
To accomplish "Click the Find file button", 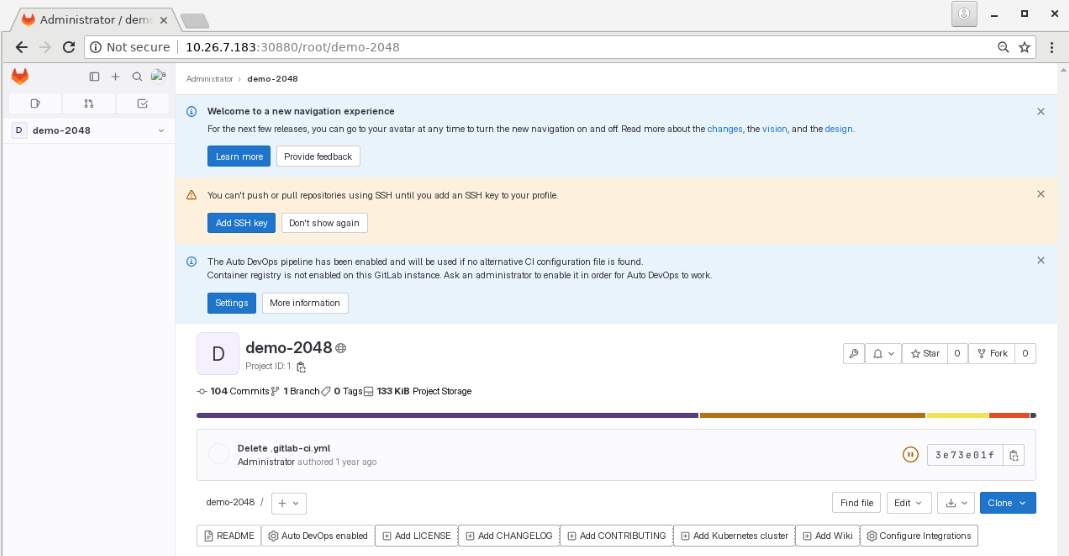I will (856, 503).
